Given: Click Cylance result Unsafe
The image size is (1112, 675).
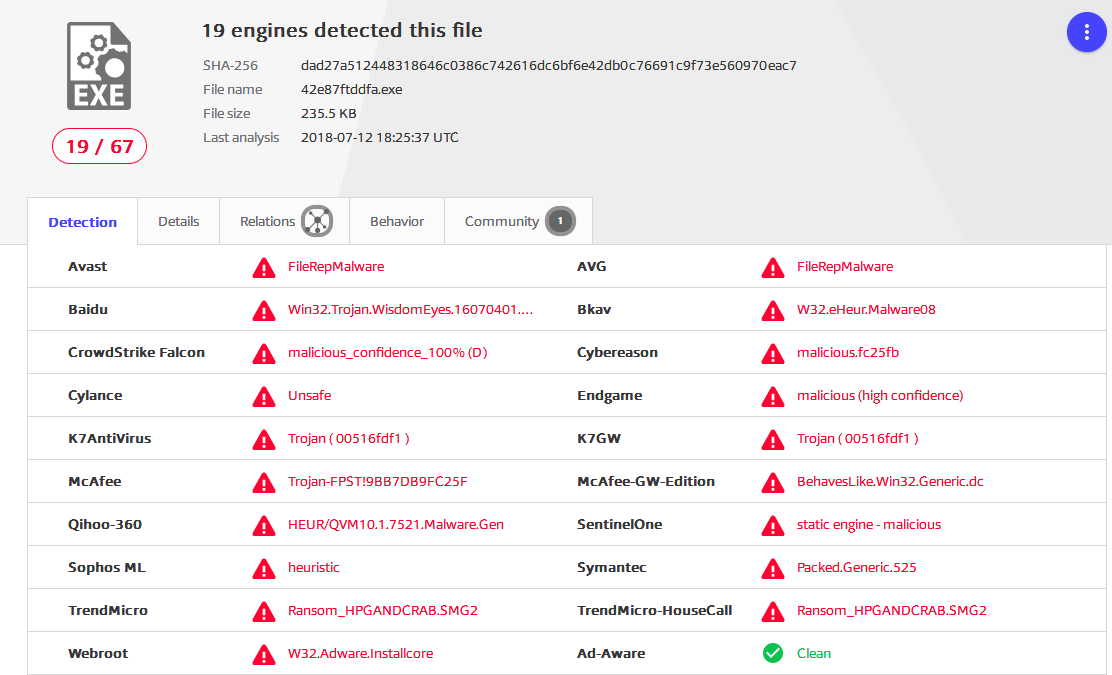Looking at the screenshot, I should coord(309,396).
